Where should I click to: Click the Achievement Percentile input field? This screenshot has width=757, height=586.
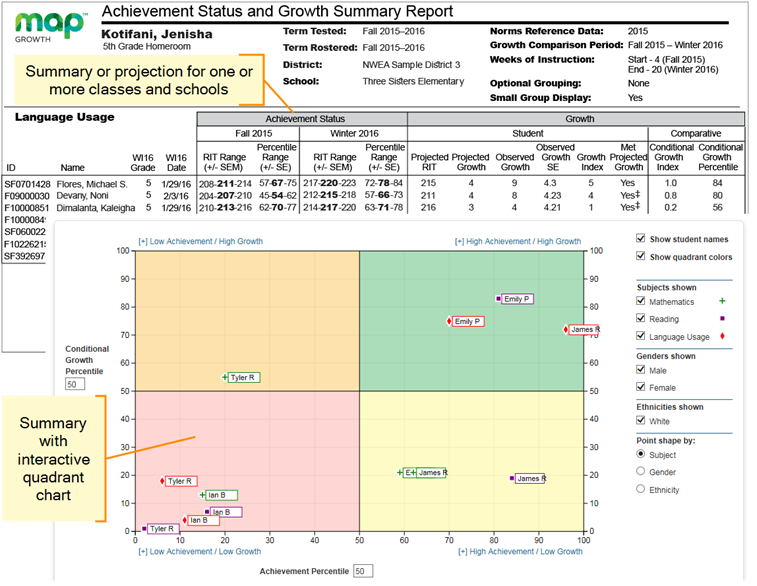(x=363, y=571)
